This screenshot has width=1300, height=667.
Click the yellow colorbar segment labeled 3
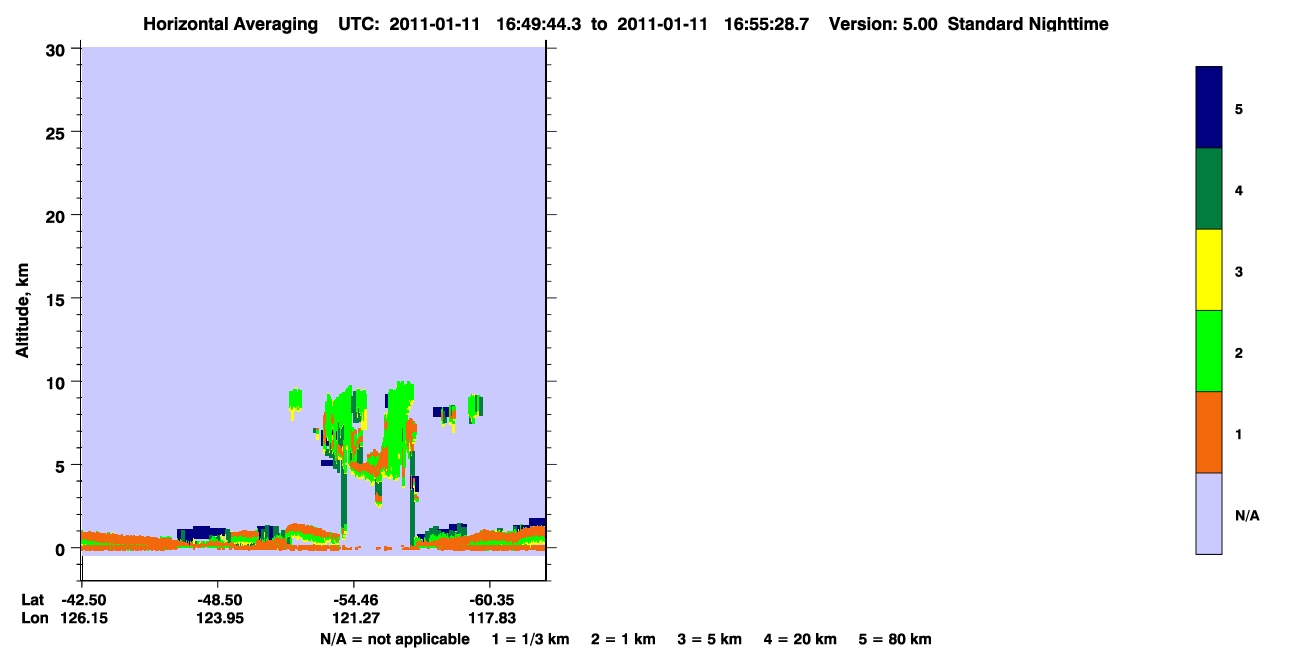tap(1209, 270)
